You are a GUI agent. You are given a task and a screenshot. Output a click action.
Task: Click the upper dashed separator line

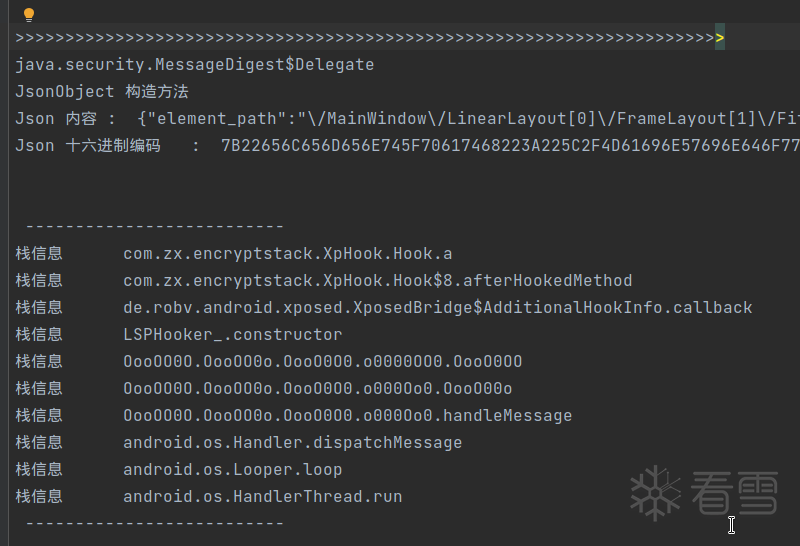pyautogui.click(x=154, y=227)
